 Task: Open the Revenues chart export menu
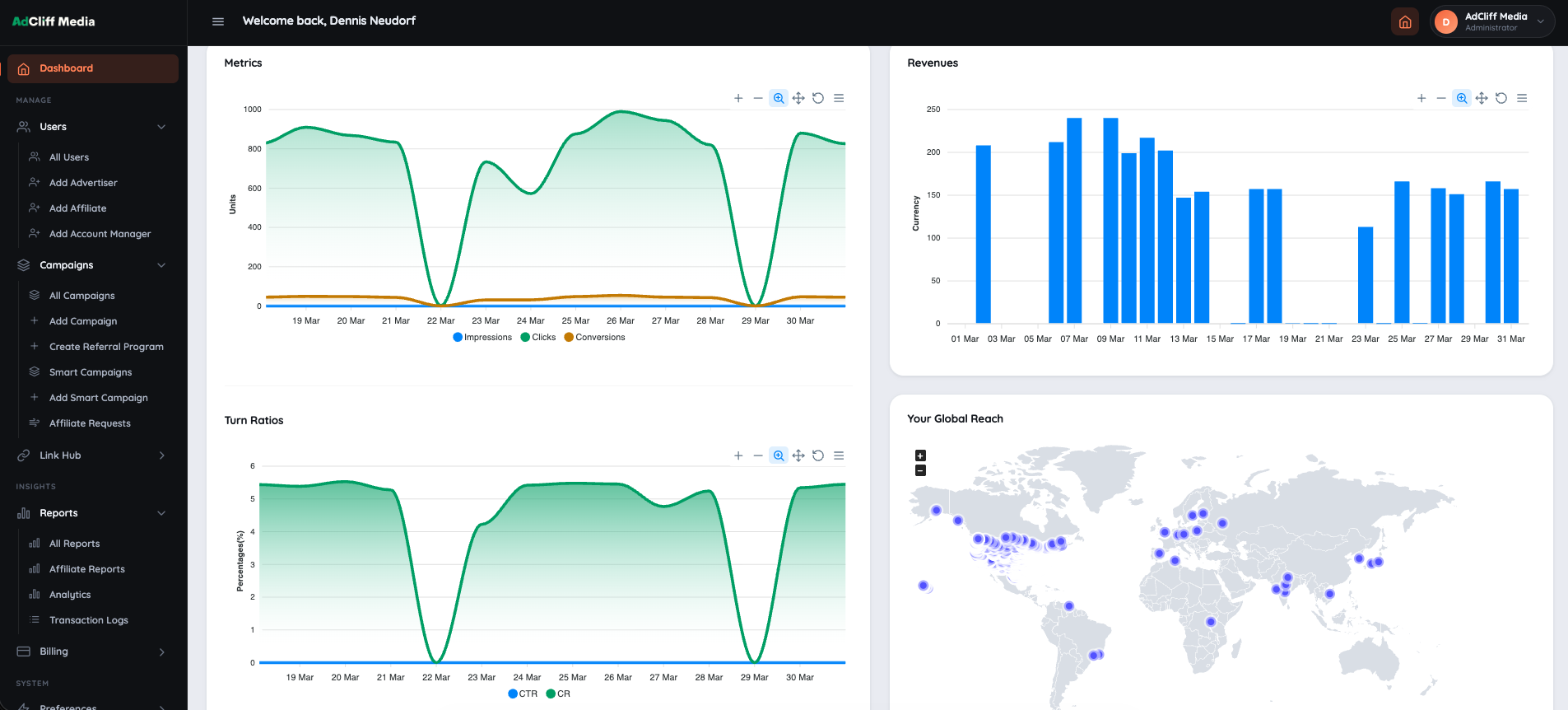pos(1522,98)
